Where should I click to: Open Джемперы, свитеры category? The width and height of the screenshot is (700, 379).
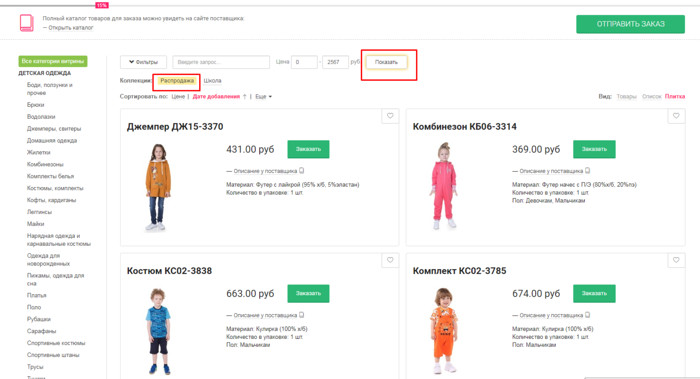pos(54,129)
